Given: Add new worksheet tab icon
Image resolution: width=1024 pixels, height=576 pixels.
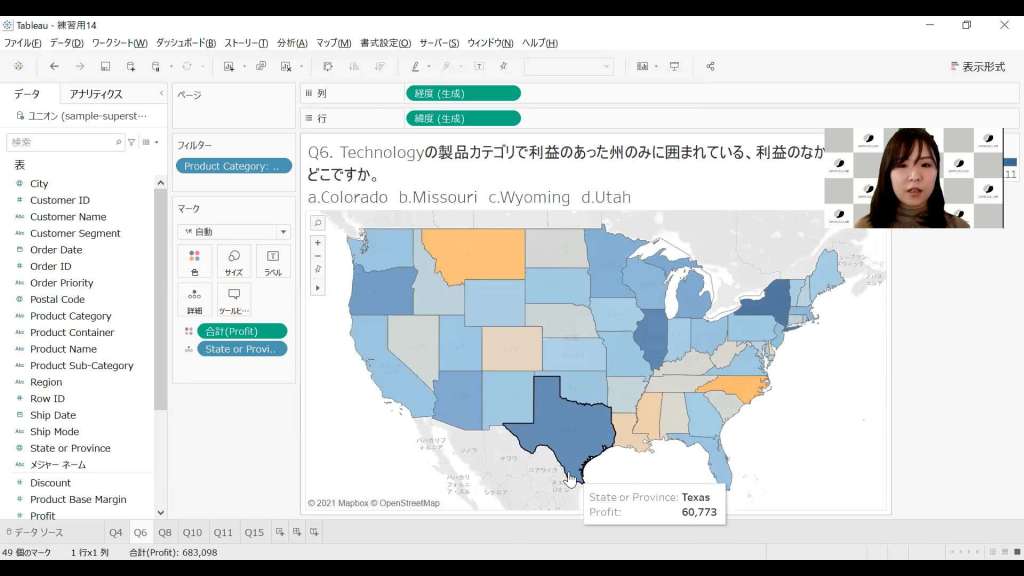Looking at the screenshot, I should tap(280, 532).
